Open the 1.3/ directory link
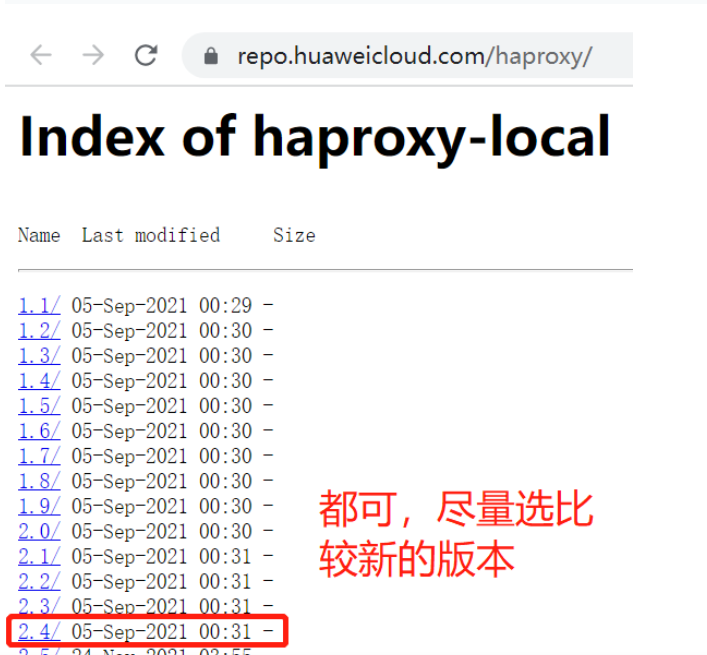The width and height of the screenshot is (707, 655). 39,356
